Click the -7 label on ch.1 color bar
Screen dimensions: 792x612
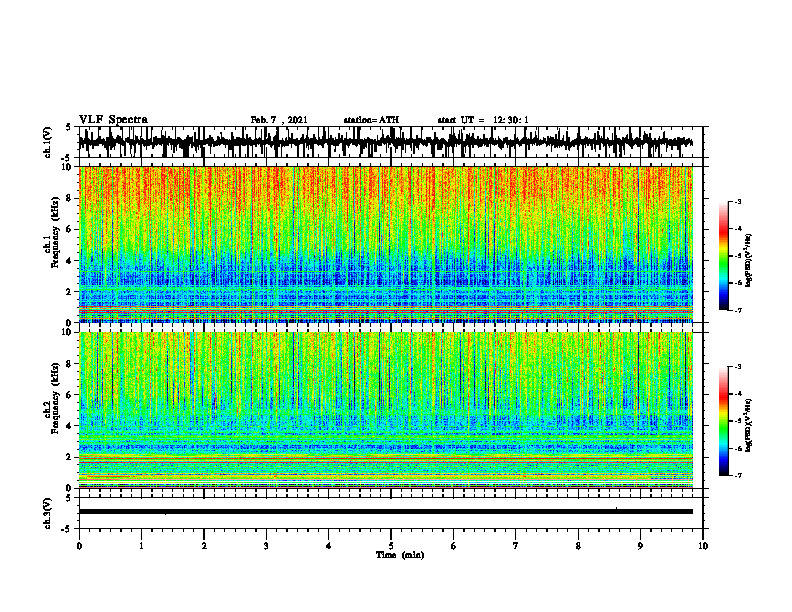click(x=738, y=310)
